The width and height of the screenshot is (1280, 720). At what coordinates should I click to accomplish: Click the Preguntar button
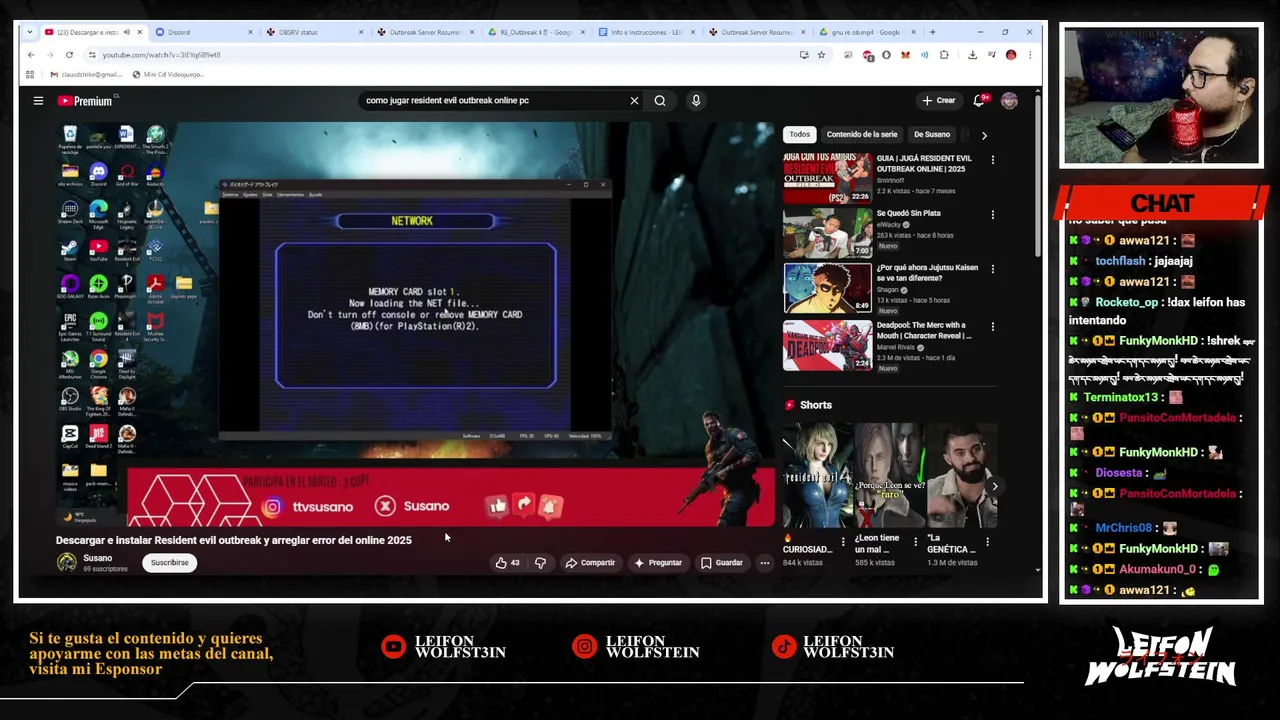658,563
